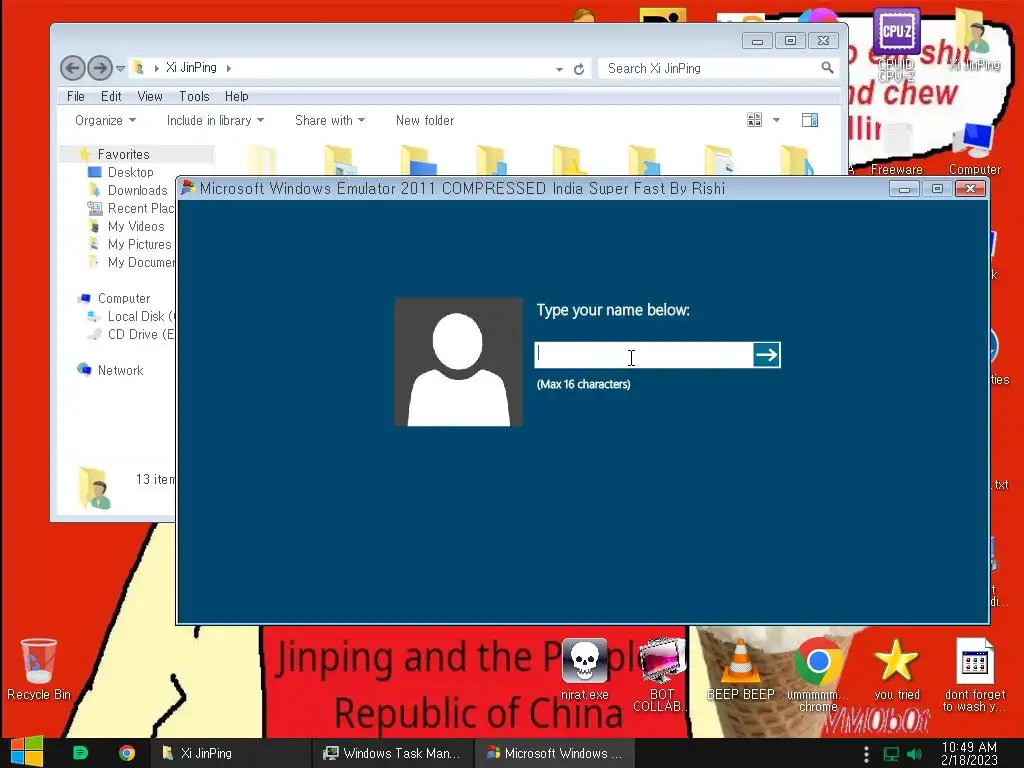Refresh the Xi JinPing folder view

pyautogui.click(x=579, y=69)
